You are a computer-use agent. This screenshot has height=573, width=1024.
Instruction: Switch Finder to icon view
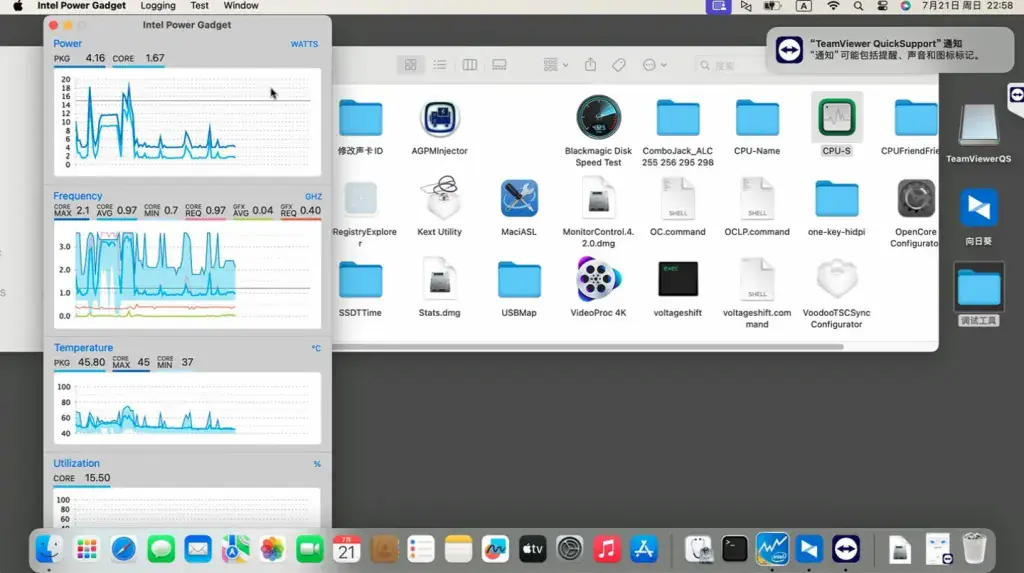(x=410, y=65)
